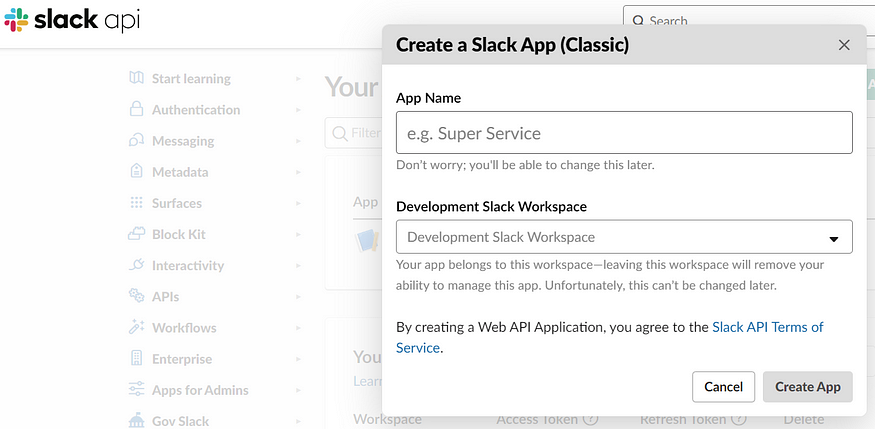
Task: Click the APIs gears icon
Action: (x=136, y=296)
